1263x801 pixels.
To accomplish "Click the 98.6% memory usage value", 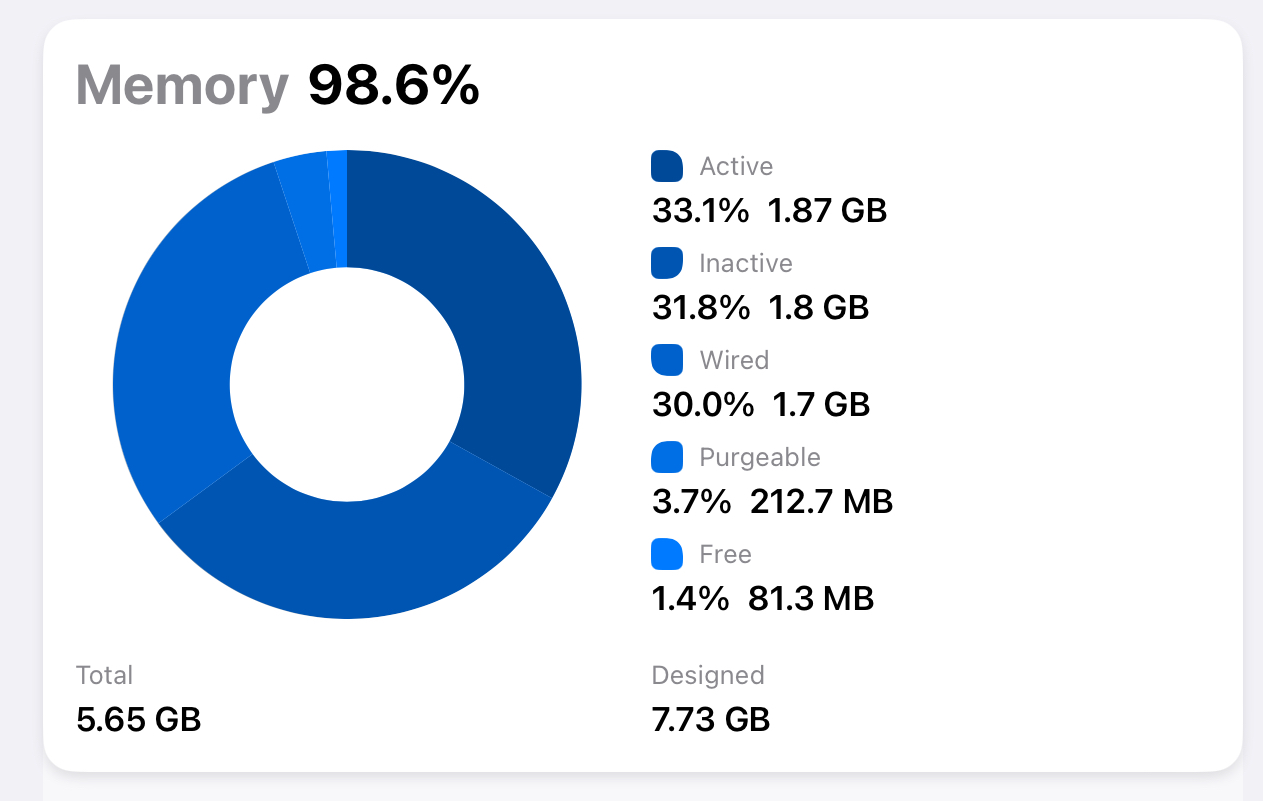I will coord(394,85).
